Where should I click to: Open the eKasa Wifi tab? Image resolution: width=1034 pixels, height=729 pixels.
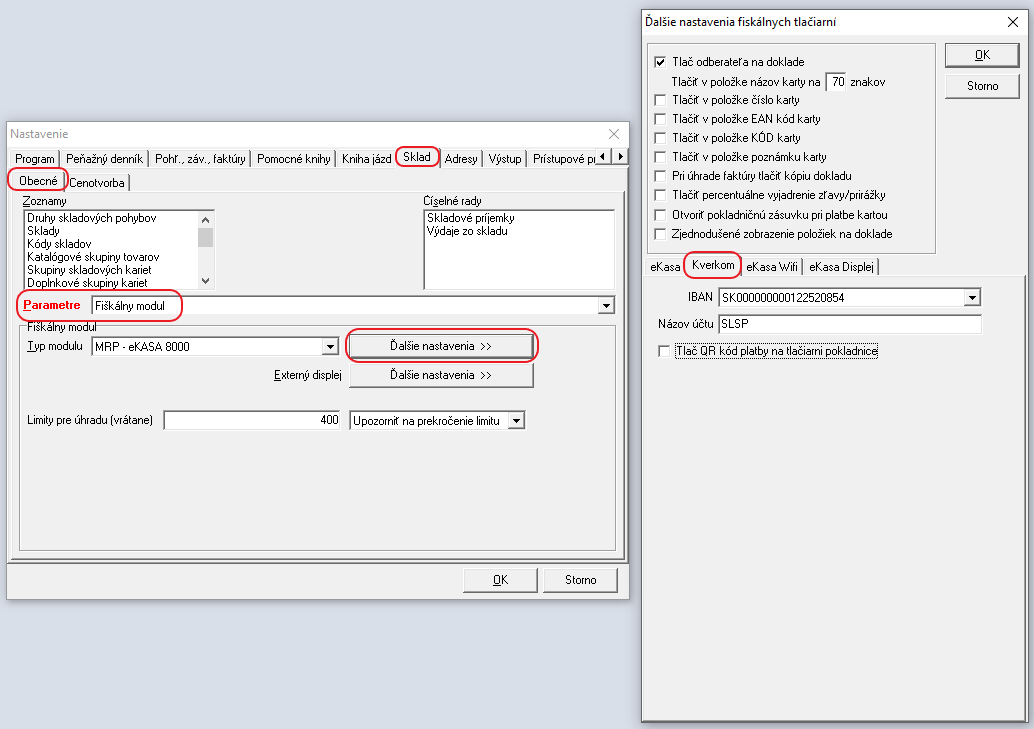[x=773, y=267]
